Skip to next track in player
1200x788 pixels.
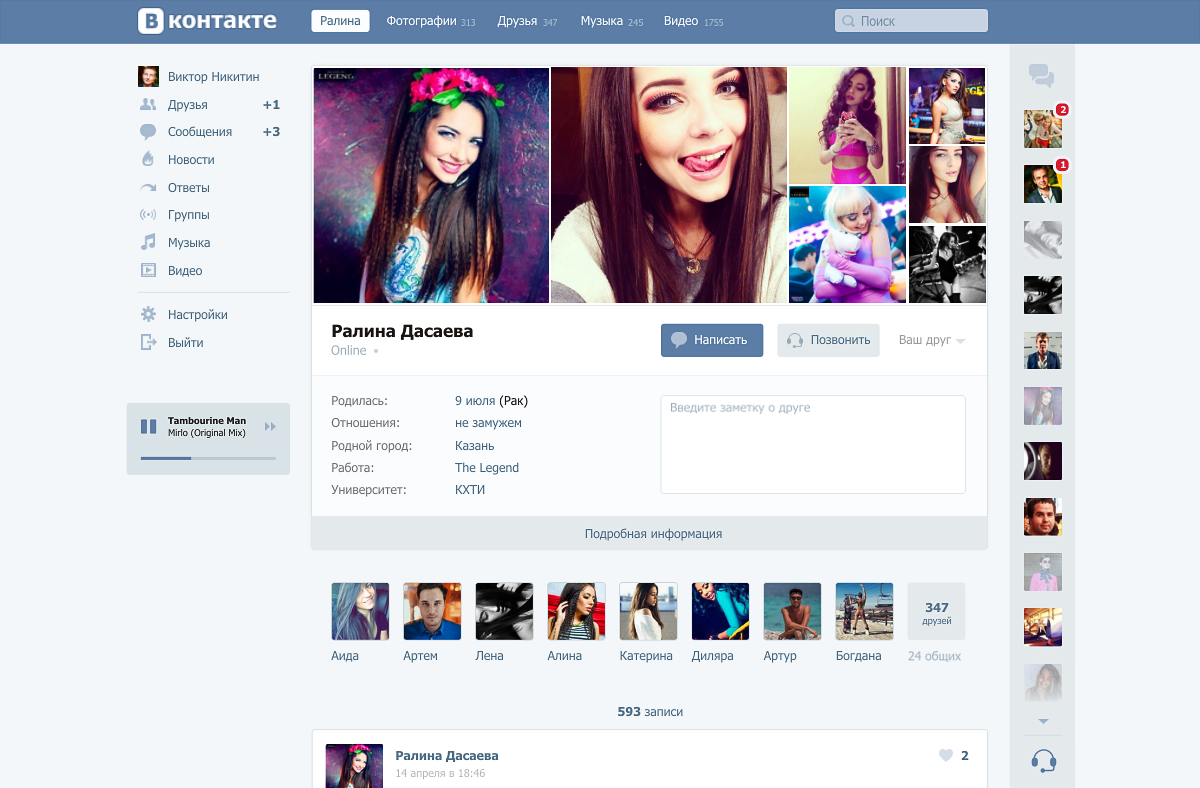click(270, 427)
